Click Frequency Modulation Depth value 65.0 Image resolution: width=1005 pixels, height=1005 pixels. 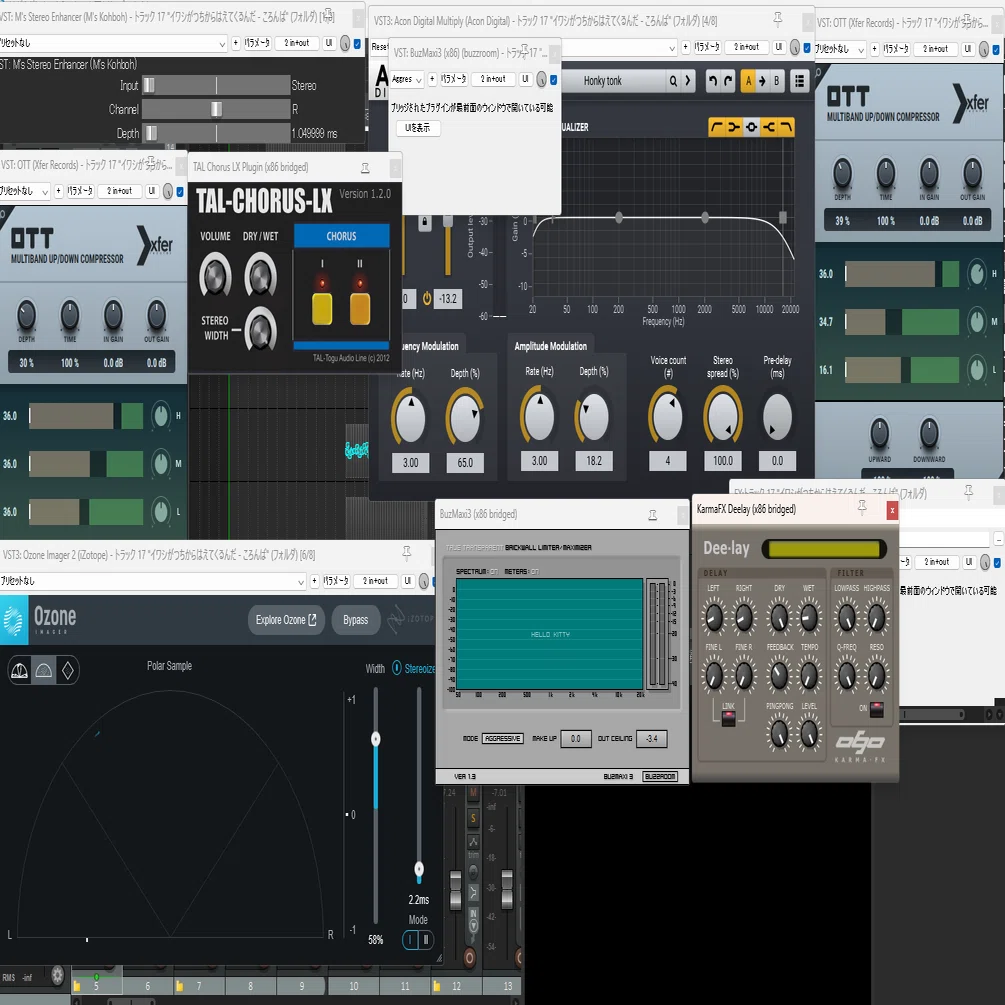pyautogui.click(x=465, y=463)
